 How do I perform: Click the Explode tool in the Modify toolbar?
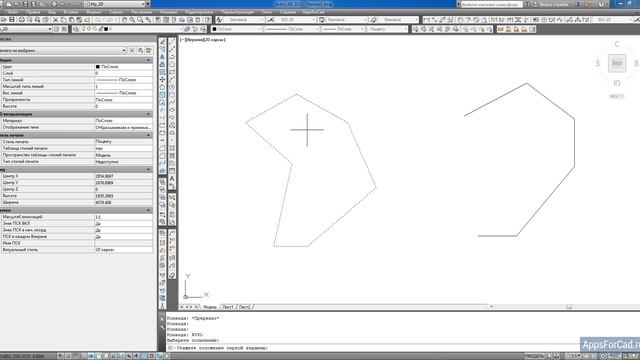point(162,171)
